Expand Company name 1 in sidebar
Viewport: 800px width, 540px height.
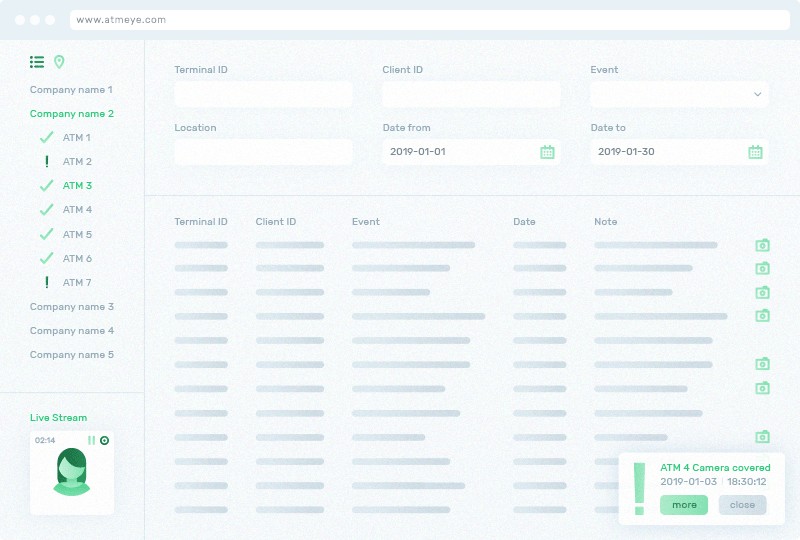tap(71, 90)
